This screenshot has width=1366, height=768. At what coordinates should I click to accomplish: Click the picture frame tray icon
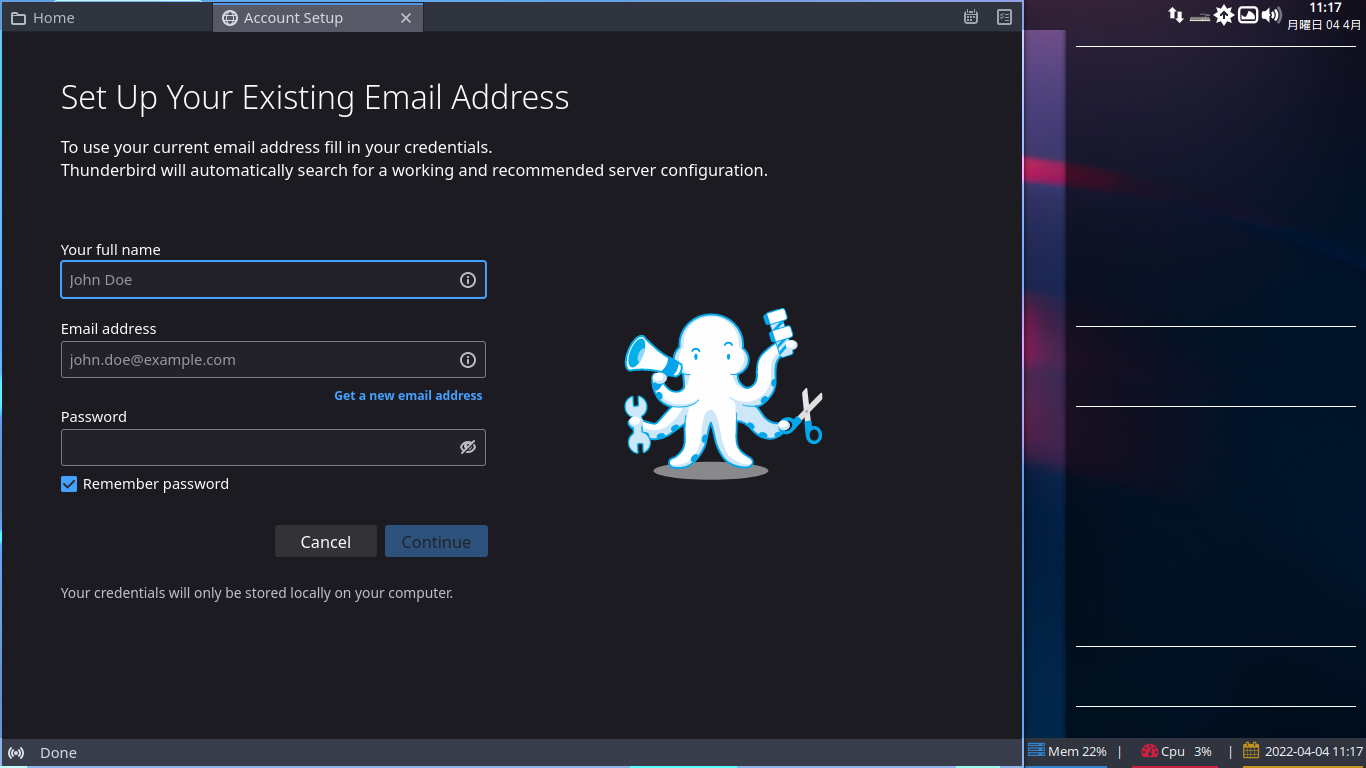point(1248,15)
